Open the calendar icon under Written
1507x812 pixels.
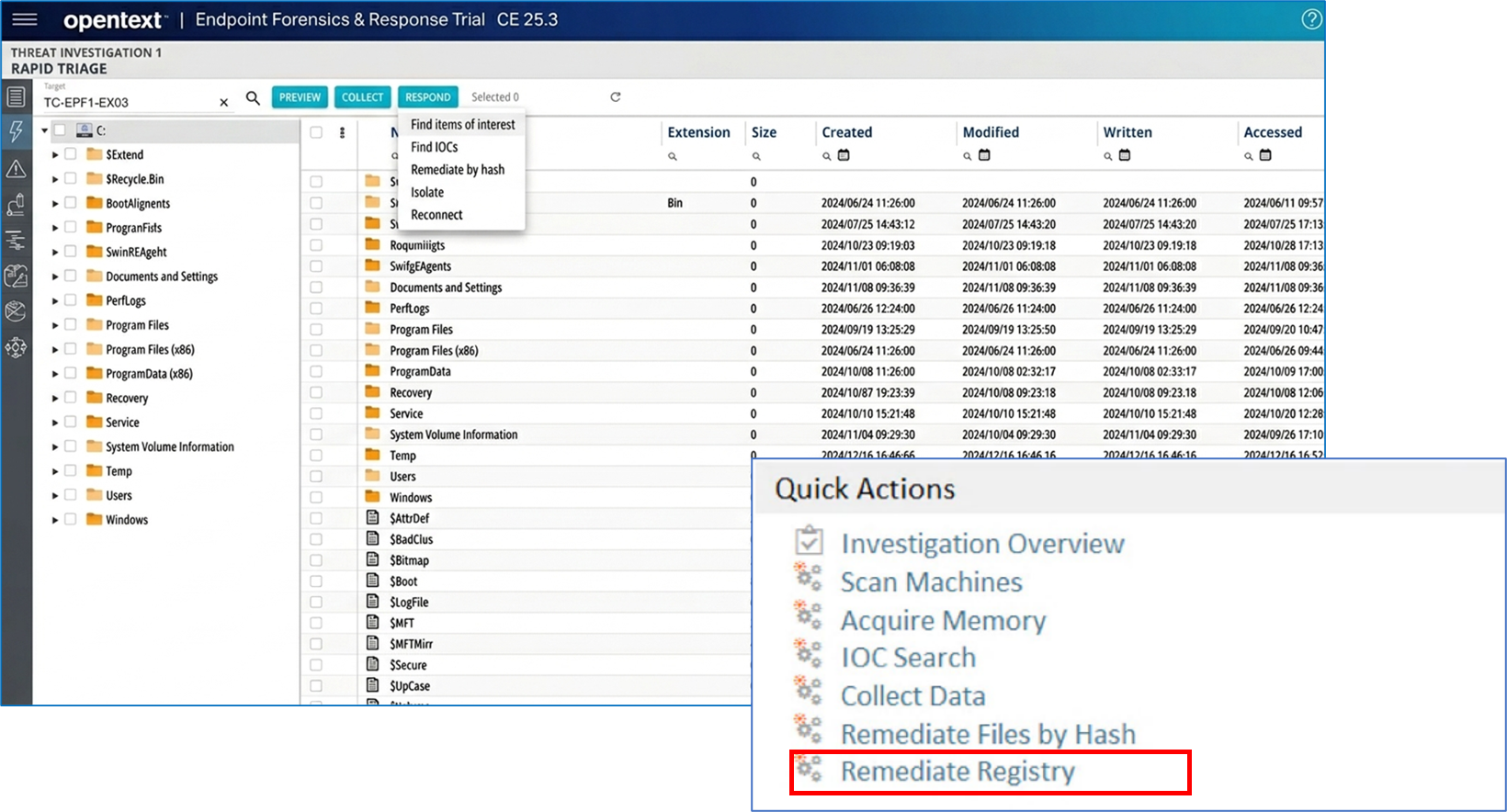tap(1125, 155)
